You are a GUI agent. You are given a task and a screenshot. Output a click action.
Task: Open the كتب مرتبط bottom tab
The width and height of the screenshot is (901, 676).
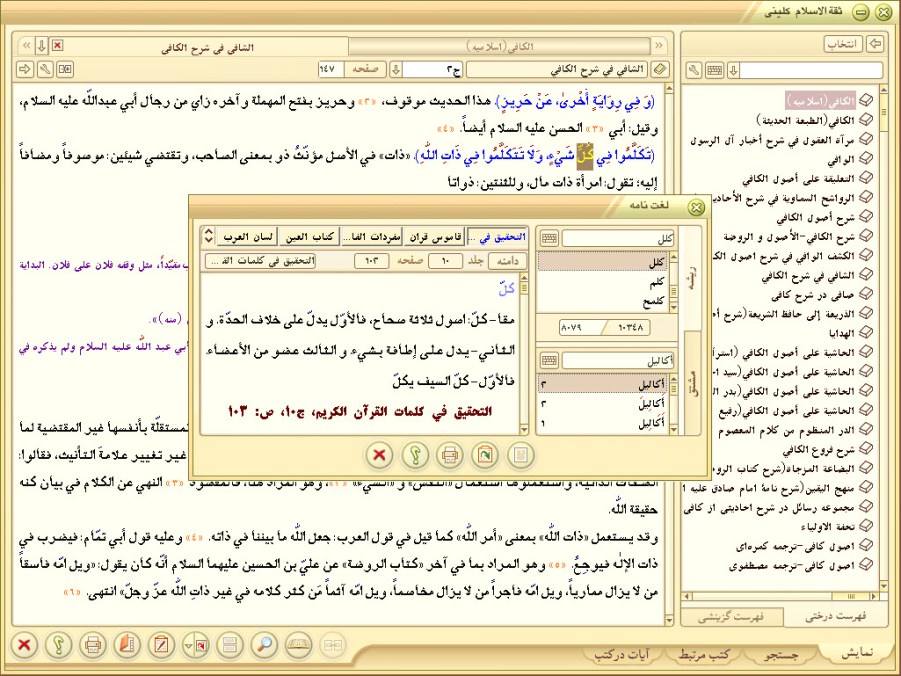click(704, 654)
